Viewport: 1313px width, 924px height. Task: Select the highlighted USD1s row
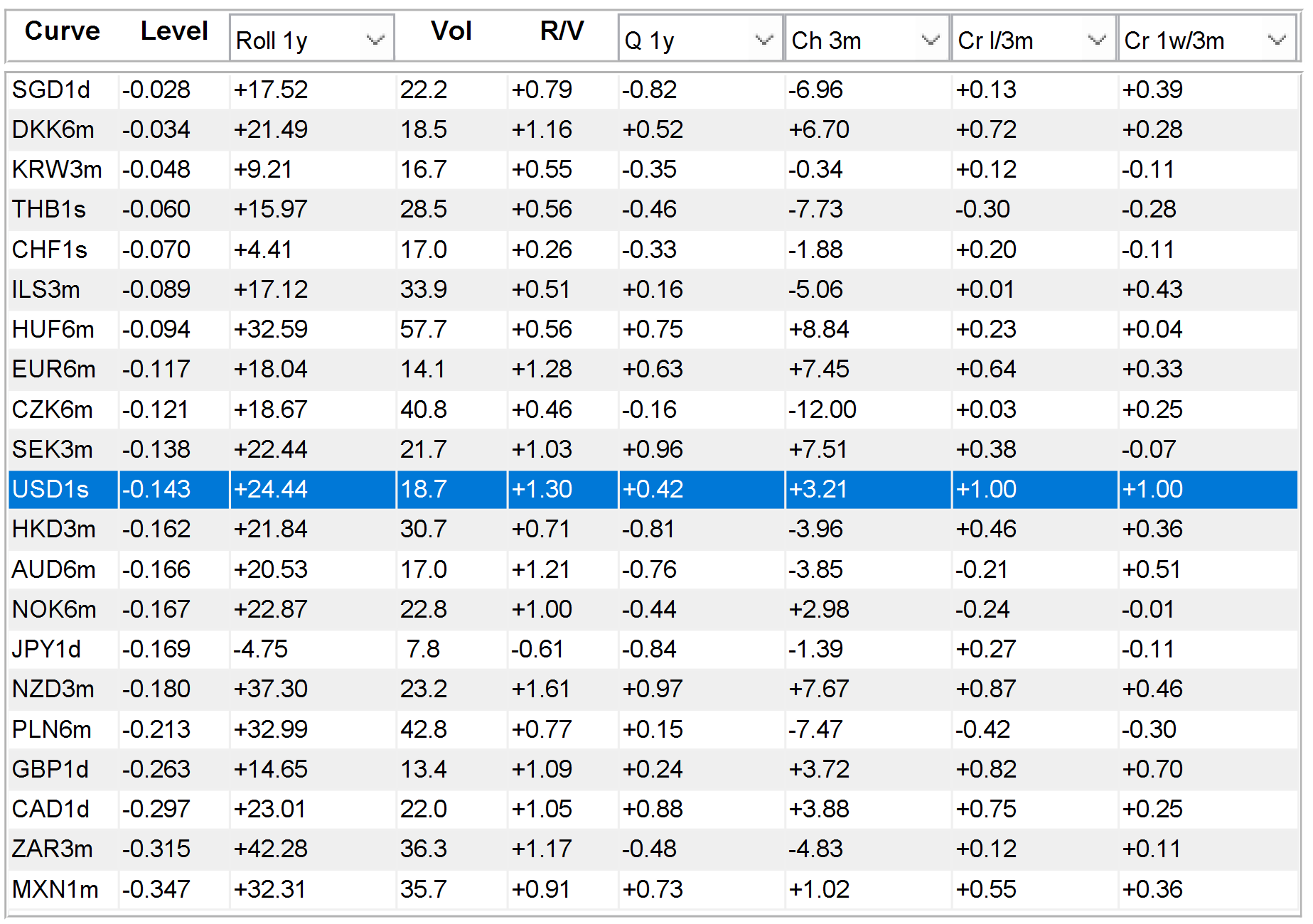click(653, 489)
